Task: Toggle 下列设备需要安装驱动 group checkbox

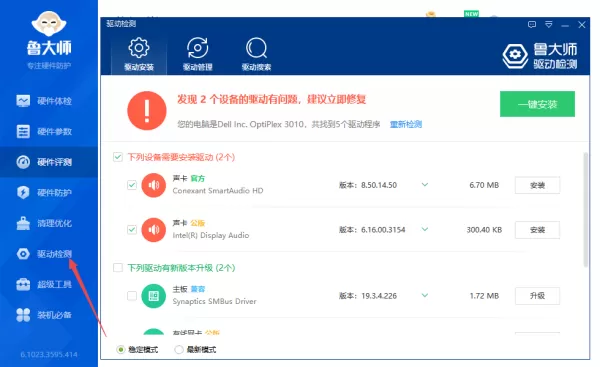Action: (118, 157)
